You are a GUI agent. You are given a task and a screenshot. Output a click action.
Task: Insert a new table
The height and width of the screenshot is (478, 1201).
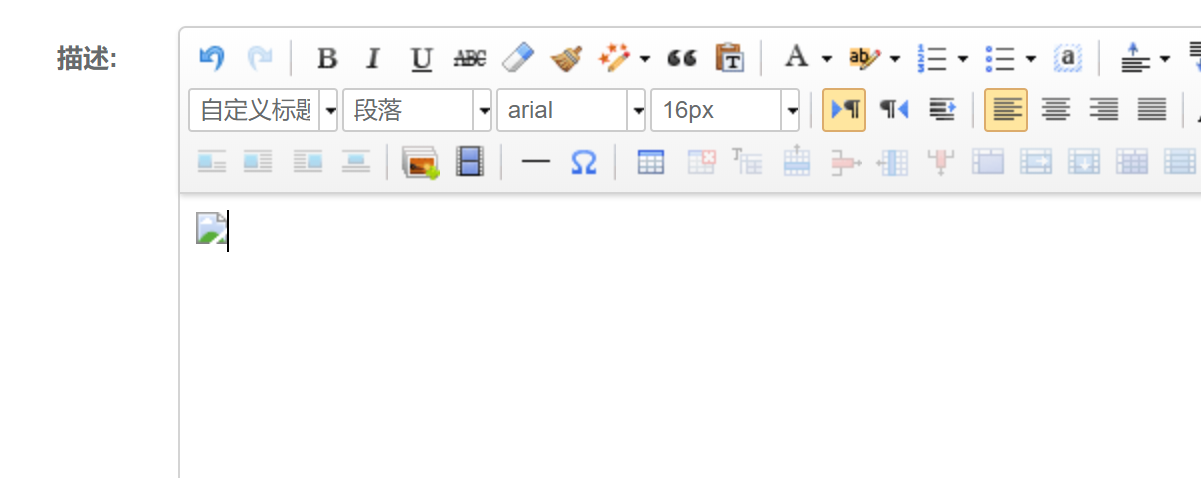[x=651, y=161]
